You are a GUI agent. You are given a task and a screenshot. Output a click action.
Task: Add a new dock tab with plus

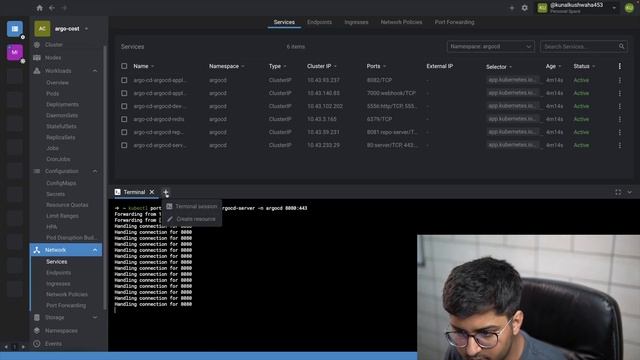(x=165, y=192)
